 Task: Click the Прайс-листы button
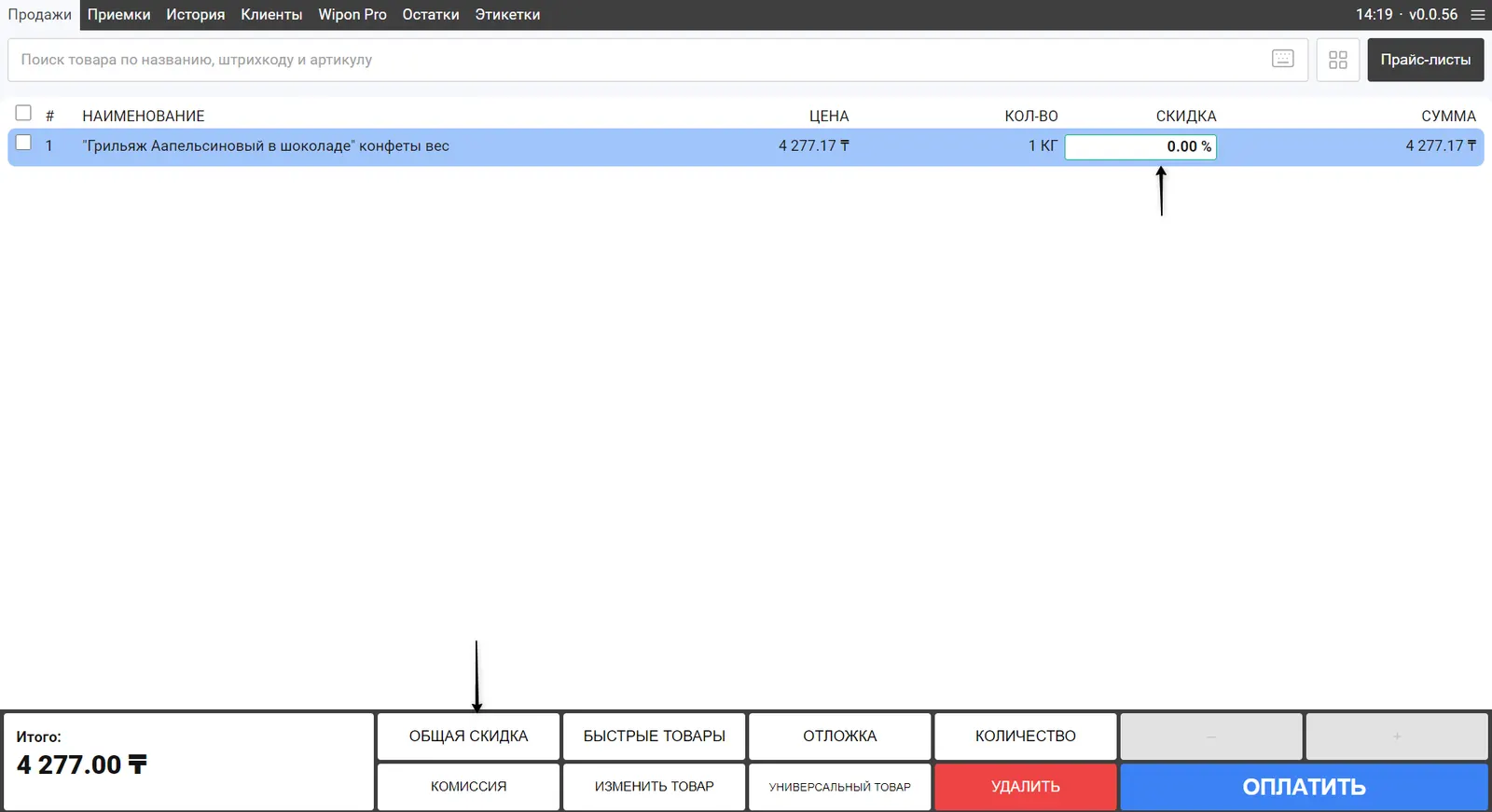pos(1425,60)
